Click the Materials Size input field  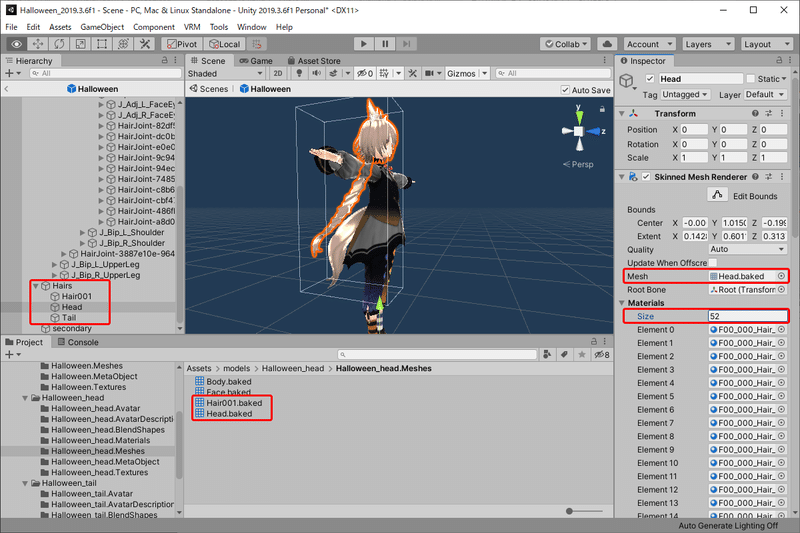pos(747,316)
